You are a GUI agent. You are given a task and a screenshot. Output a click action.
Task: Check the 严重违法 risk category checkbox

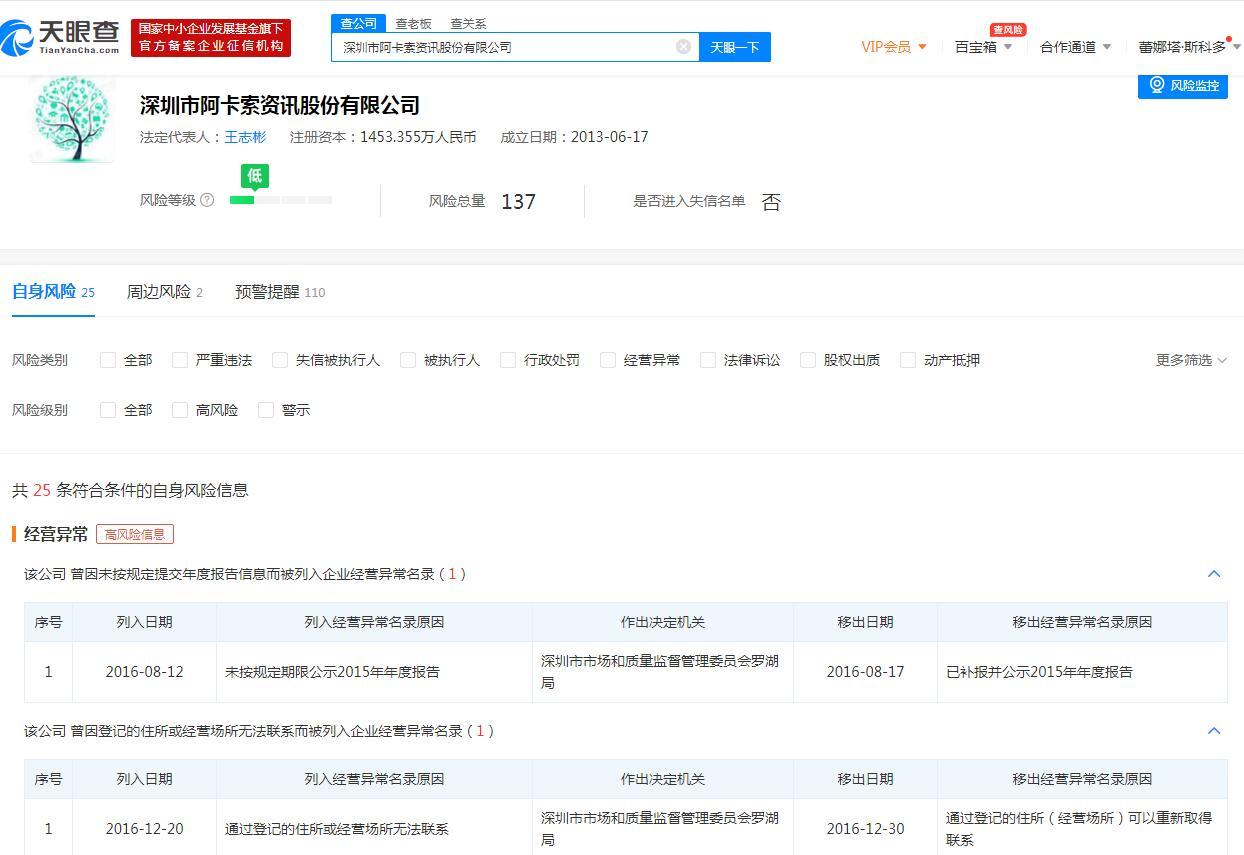(x=180, y=360)
